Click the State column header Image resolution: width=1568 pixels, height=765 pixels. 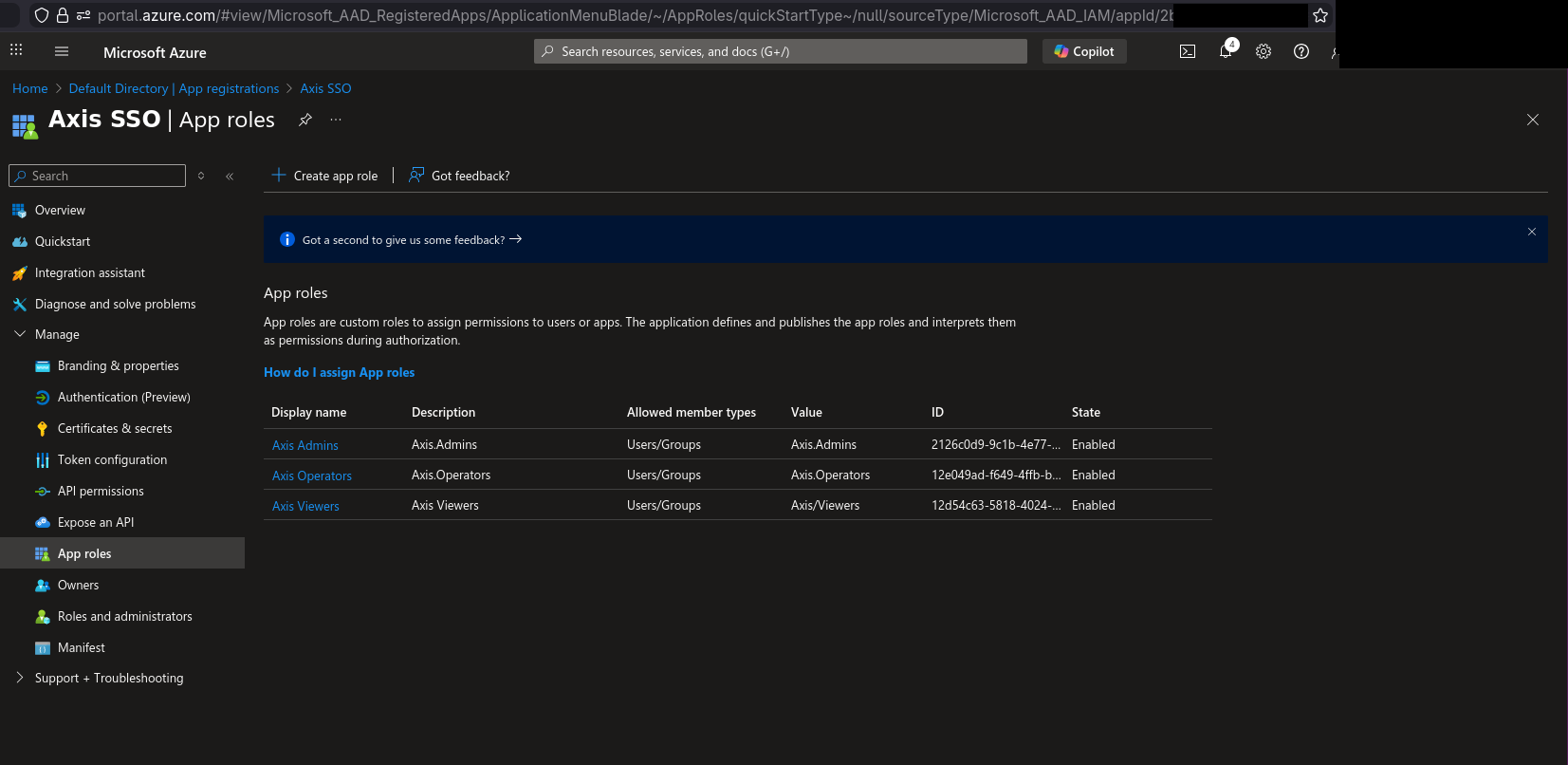point(1086,412)
